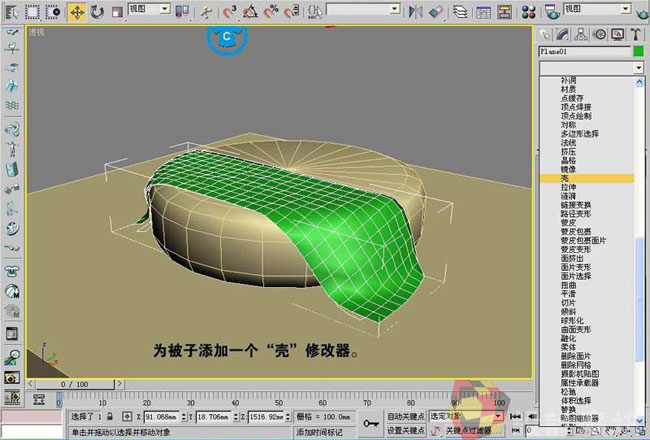Open the named selection sets dropdown
The width and height of the screenshot is (650, 440).
point(363,9)
